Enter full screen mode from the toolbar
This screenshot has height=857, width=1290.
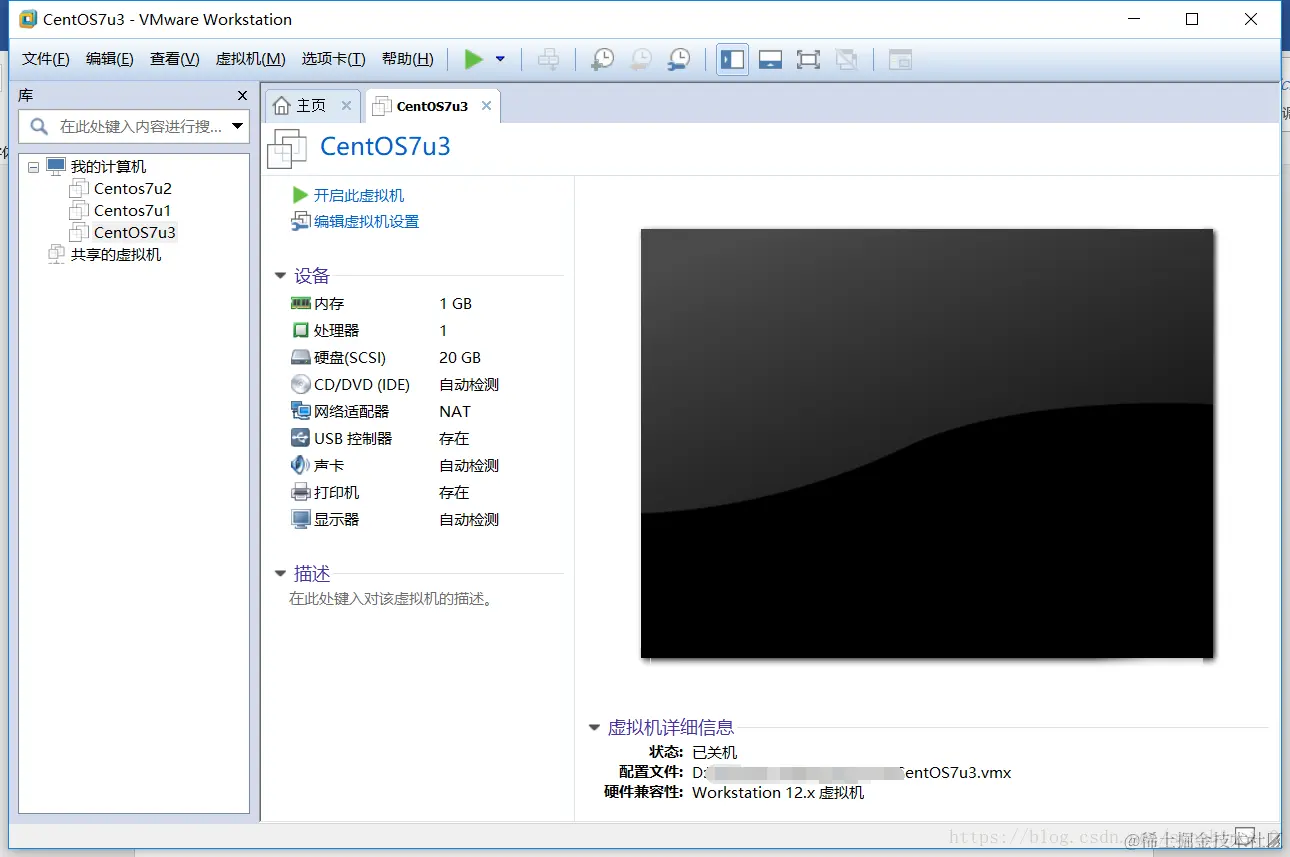pos(808,59)
